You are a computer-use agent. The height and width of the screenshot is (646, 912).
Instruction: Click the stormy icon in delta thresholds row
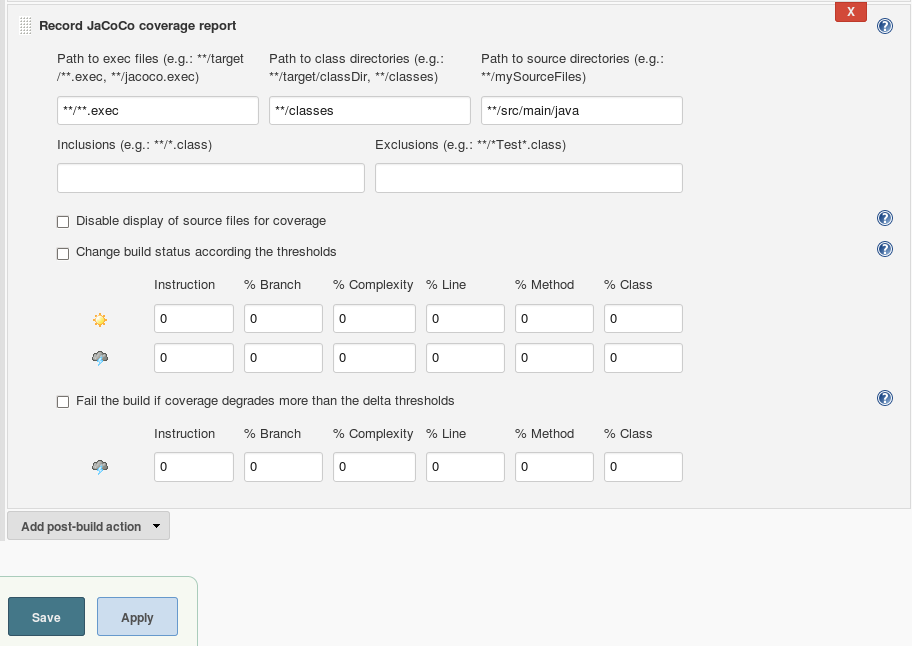pos(99,467)
